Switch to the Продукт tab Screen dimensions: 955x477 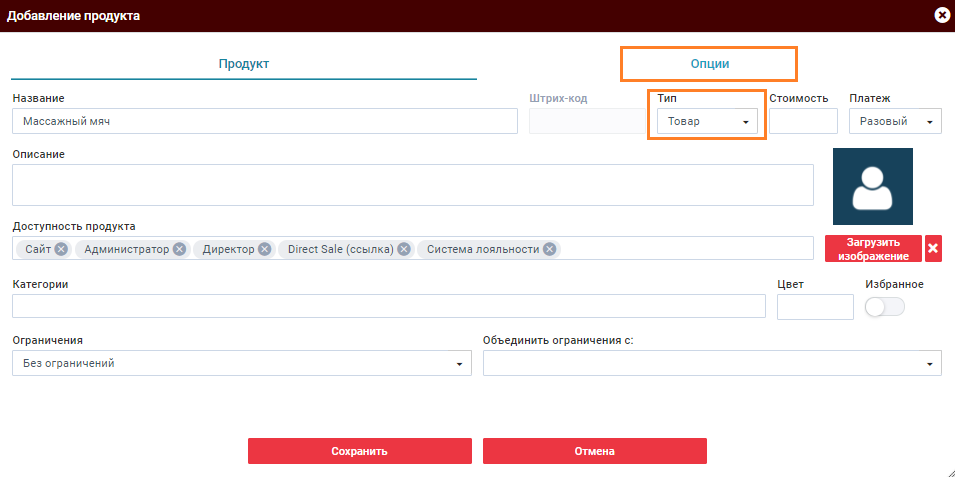(244, 63)
